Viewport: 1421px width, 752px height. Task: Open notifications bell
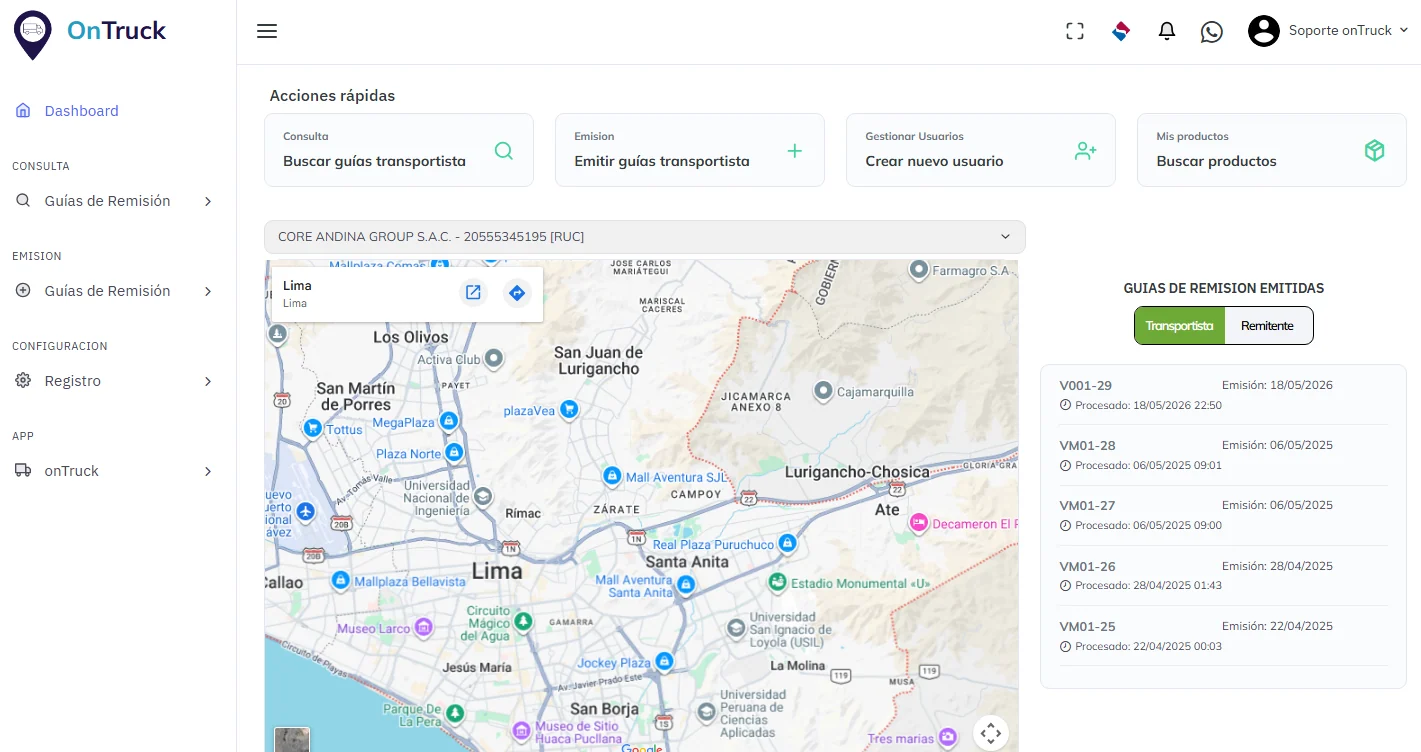point(1166,31)
